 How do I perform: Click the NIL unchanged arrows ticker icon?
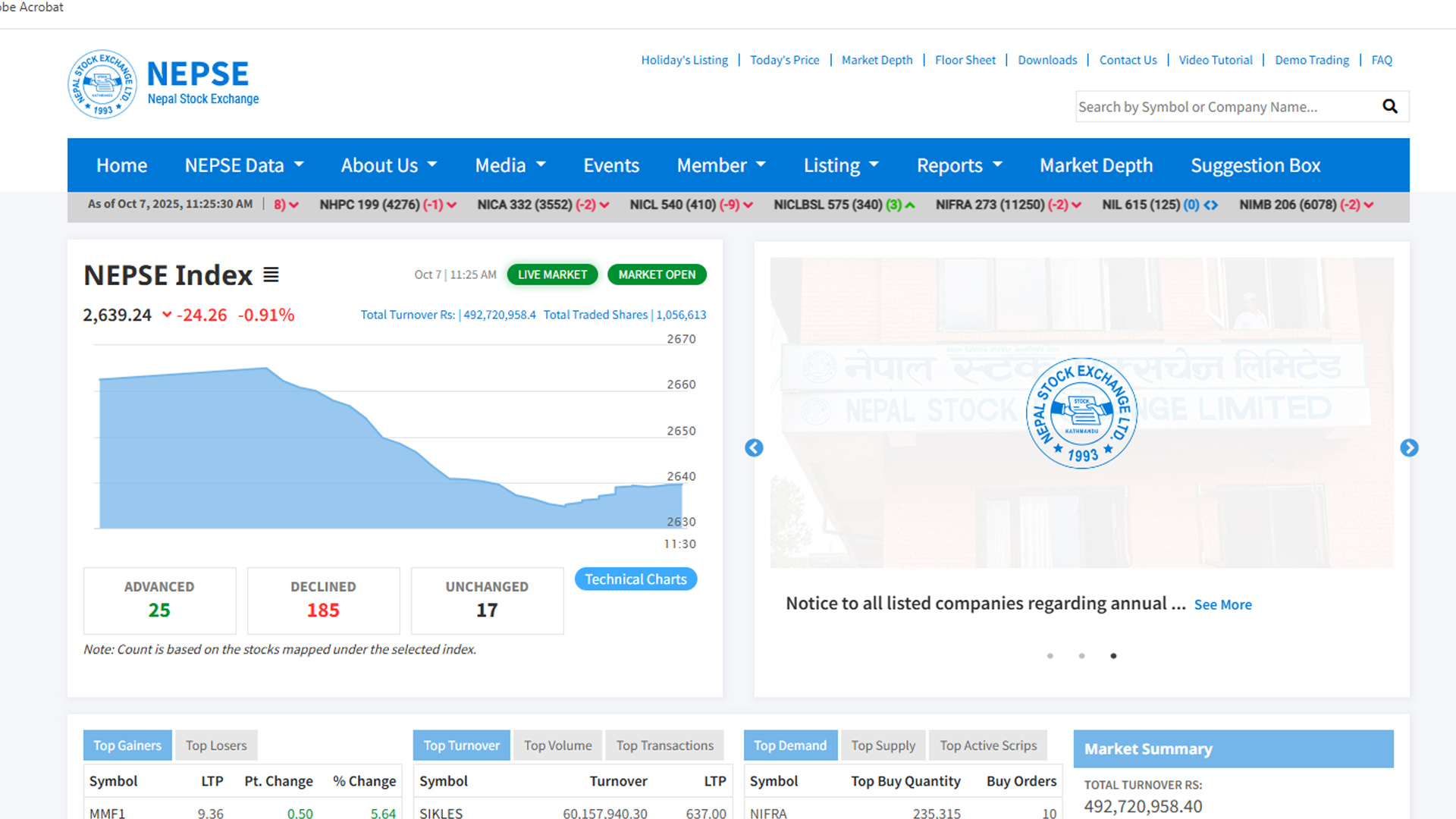tap(1211, 206)
